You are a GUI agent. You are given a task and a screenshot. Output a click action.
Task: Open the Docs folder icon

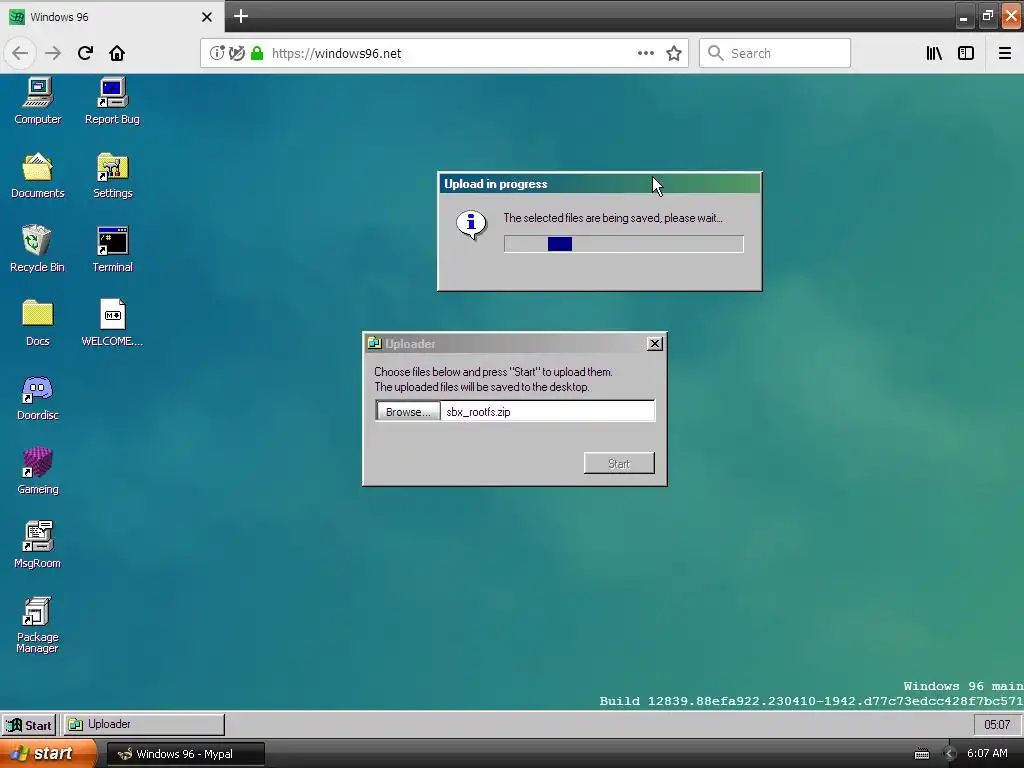point(37,323)
